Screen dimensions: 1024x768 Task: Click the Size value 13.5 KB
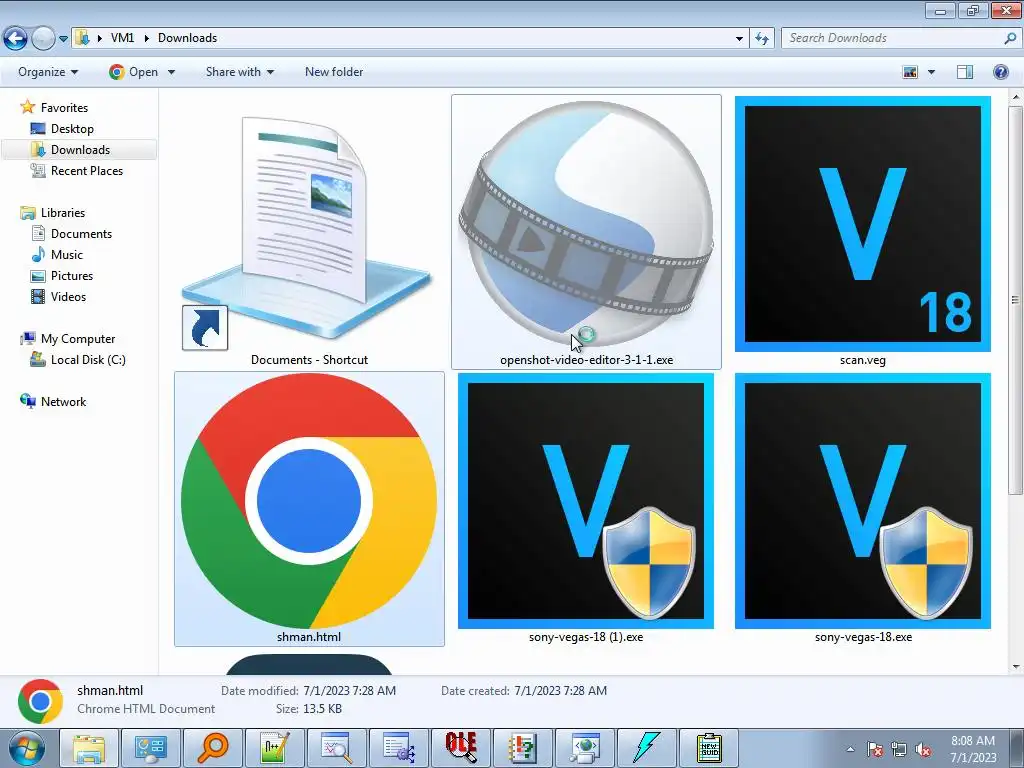[323, 709]
